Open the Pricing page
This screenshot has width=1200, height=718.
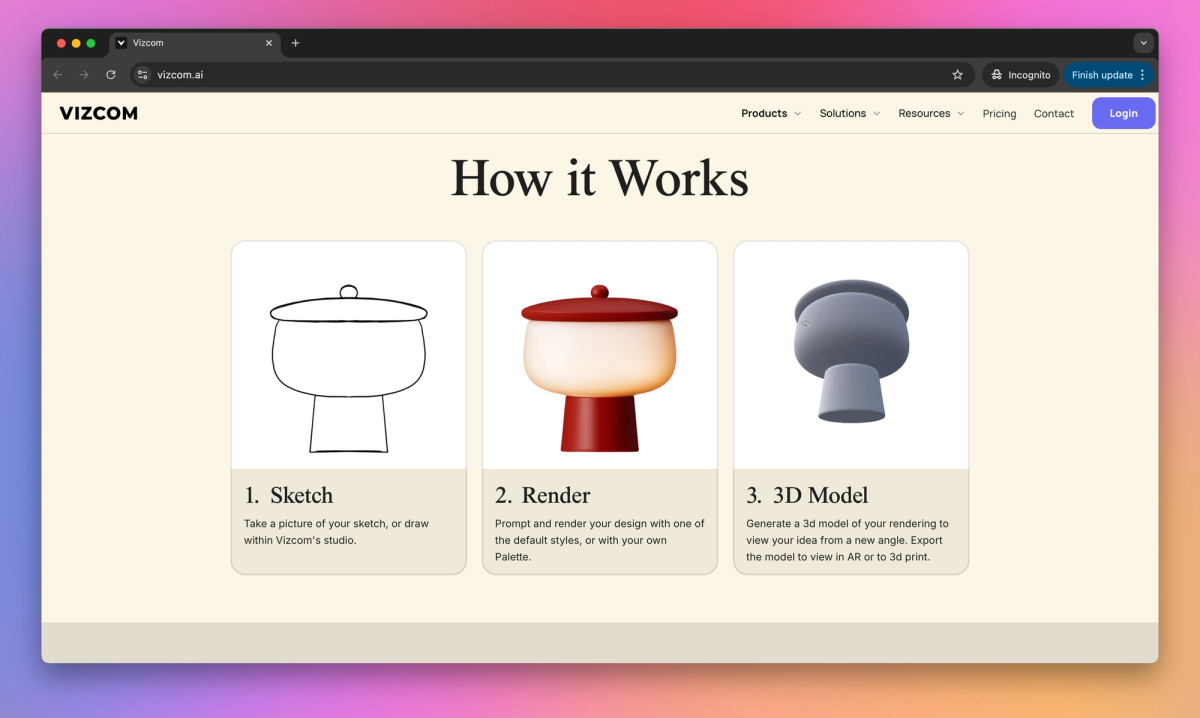point(999,114)
